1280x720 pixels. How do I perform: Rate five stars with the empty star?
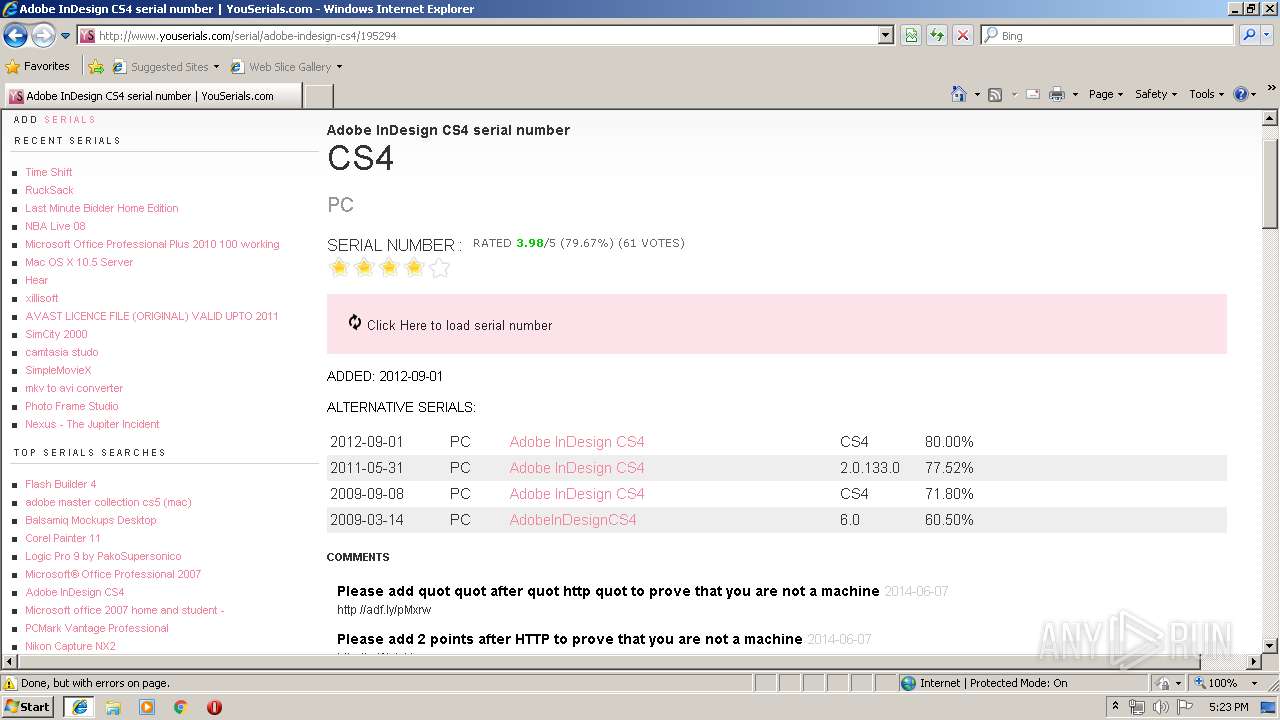pos(439,267)
